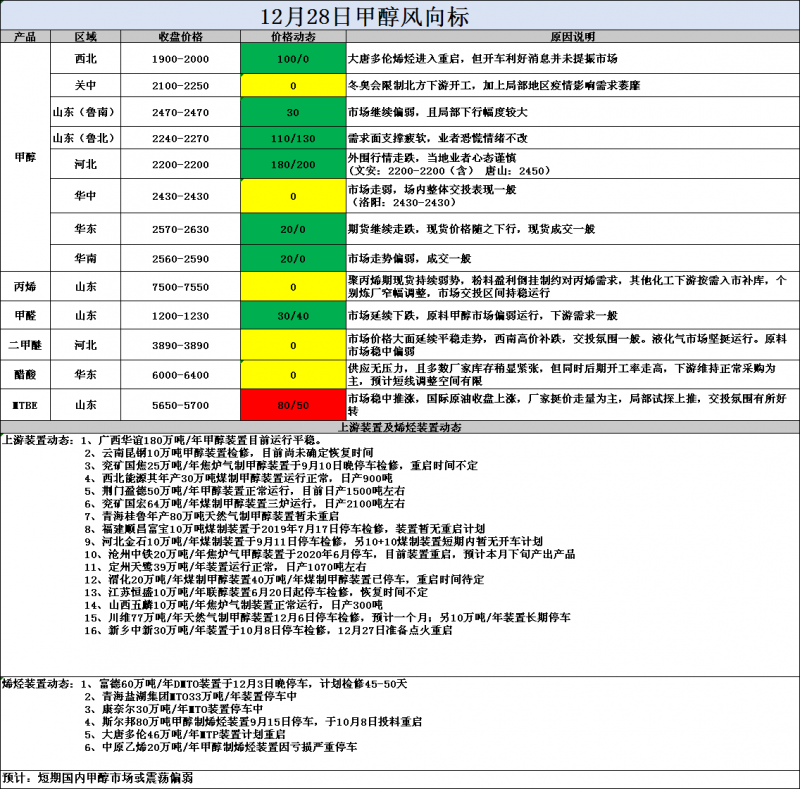This screenshot has width=800, height=789.
Task: Select the green cell showing 100/0
Action: click(293, 59)
